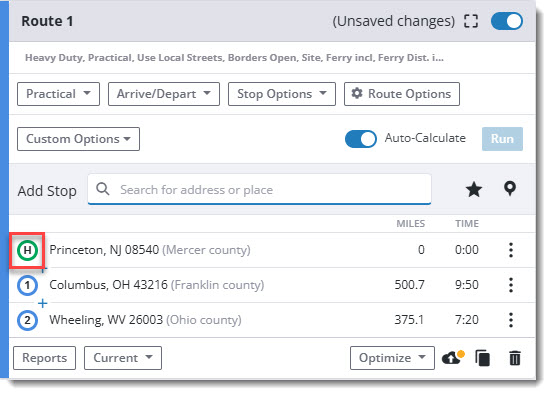The image size is (551, 395).
Task: Open the Arrive/Depart dropdown
Action: click(x=164, y=94)
